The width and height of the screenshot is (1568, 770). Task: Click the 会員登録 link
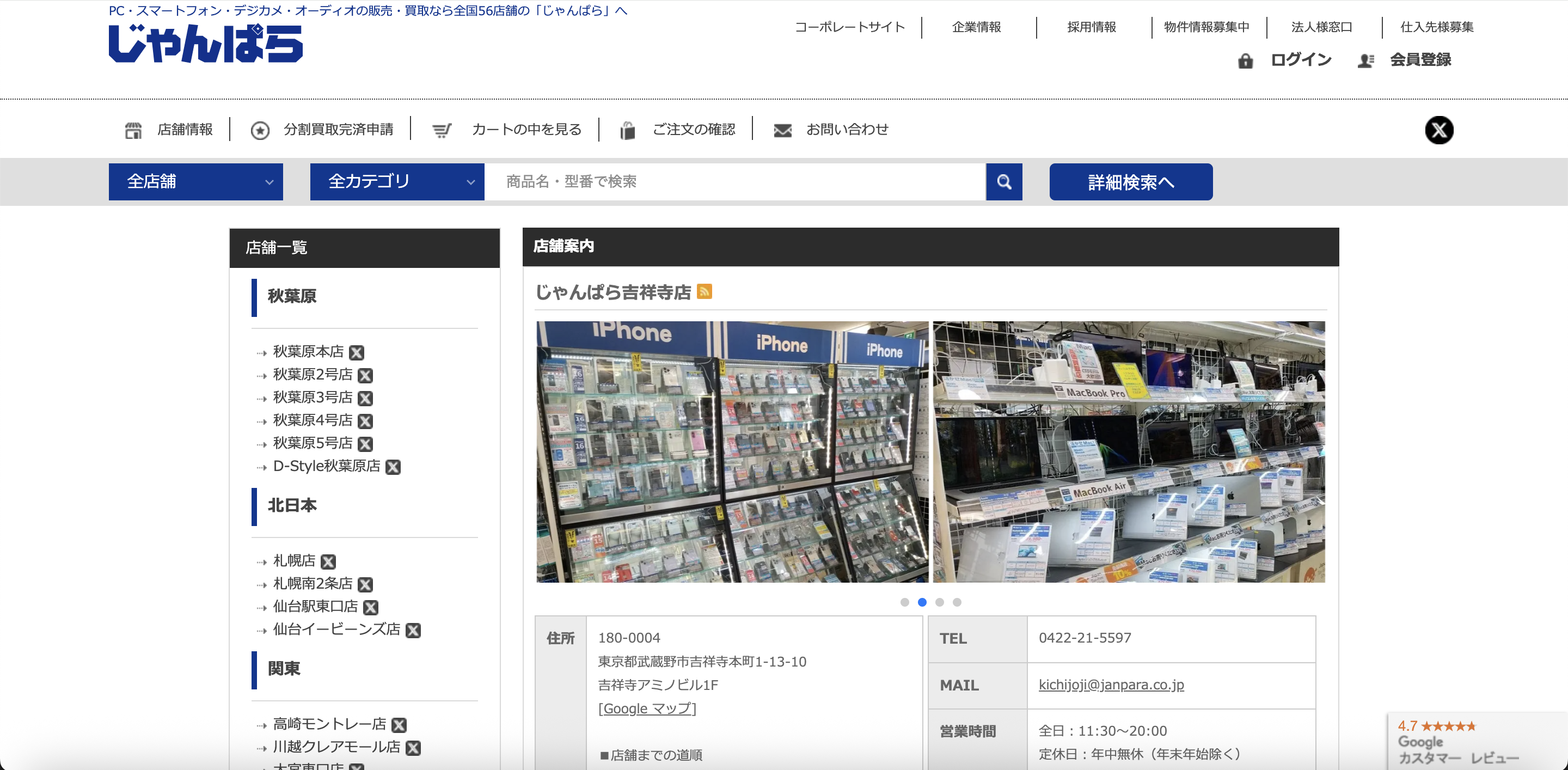click(x=1420, y=60)
